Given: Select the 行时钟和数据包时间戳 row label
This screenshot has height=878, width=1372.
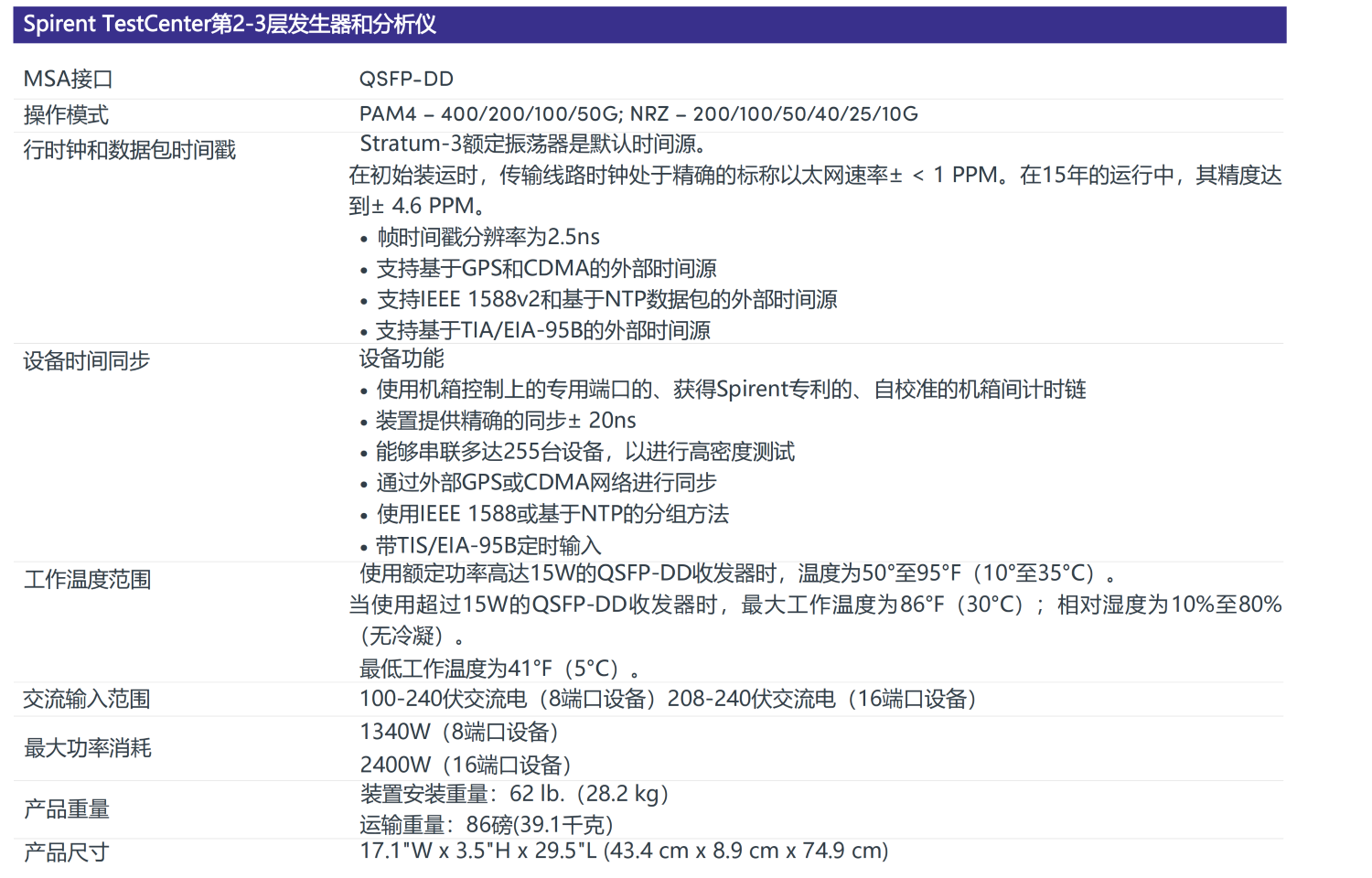Looking at the screenshot, I should 129,150.
